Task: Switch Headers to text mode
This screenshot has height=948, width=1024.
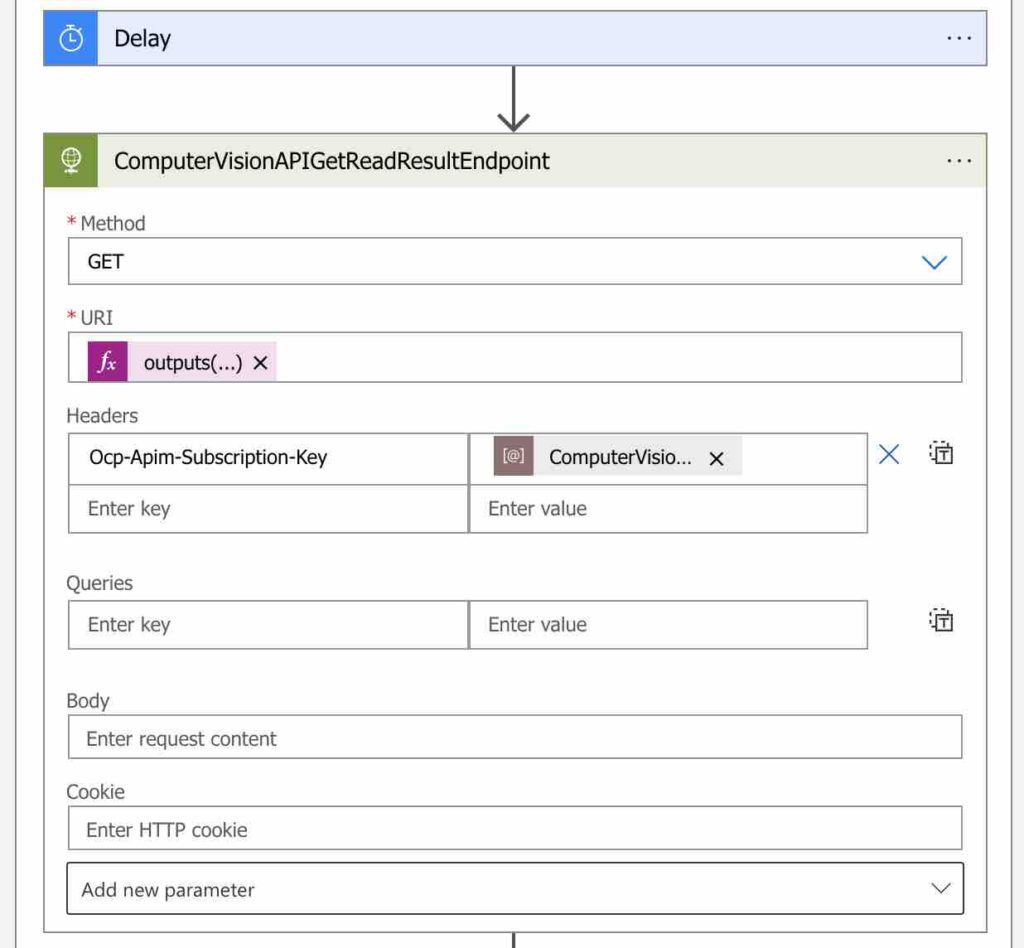Action: [x=941, y=453]
